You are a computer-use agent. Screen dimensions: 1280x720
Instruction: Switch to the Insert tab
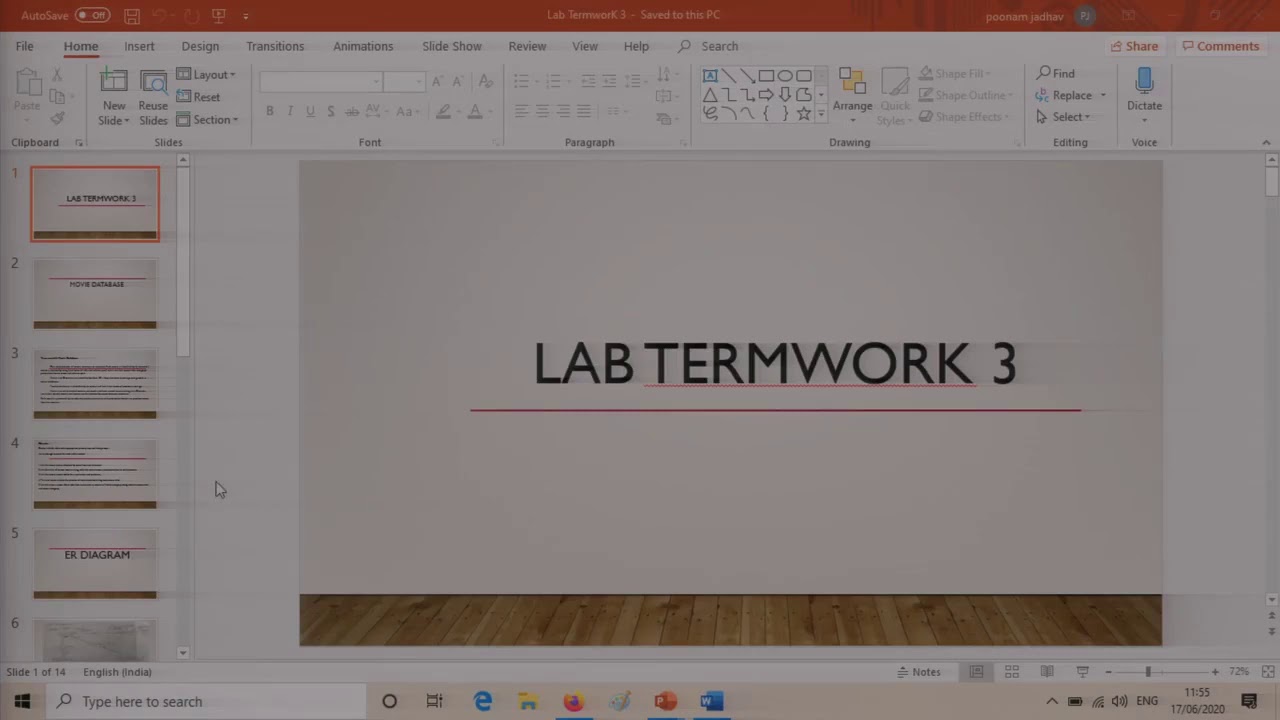[139, 46]
